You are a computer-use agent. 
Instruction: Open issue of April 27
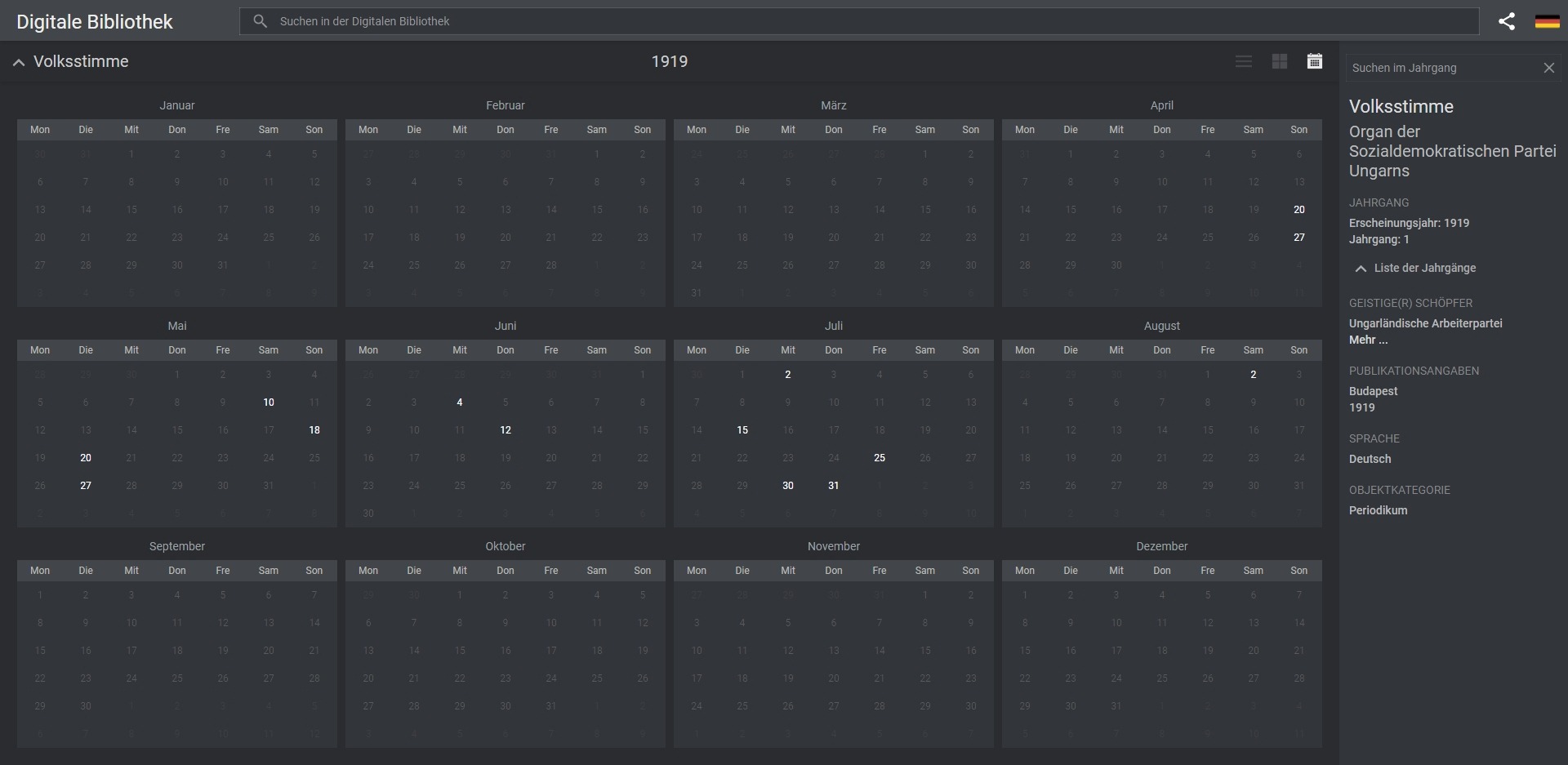tap(1299, 238)
